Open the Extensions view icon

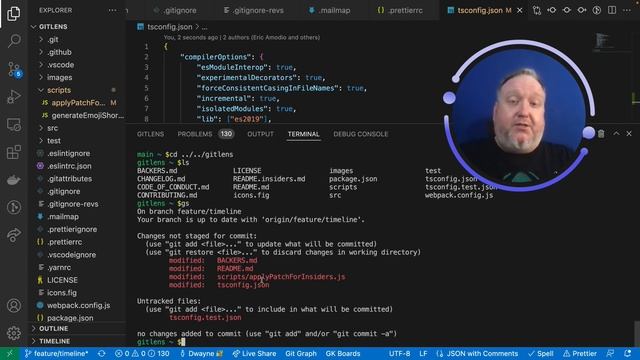pos(14,152)
